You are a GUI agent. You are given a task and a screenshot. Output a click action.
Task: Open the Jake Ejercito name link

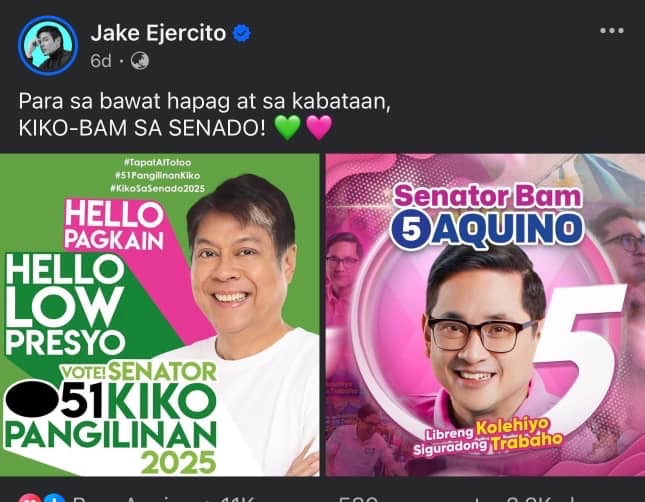pyautogui.click(x=158, y=33)
